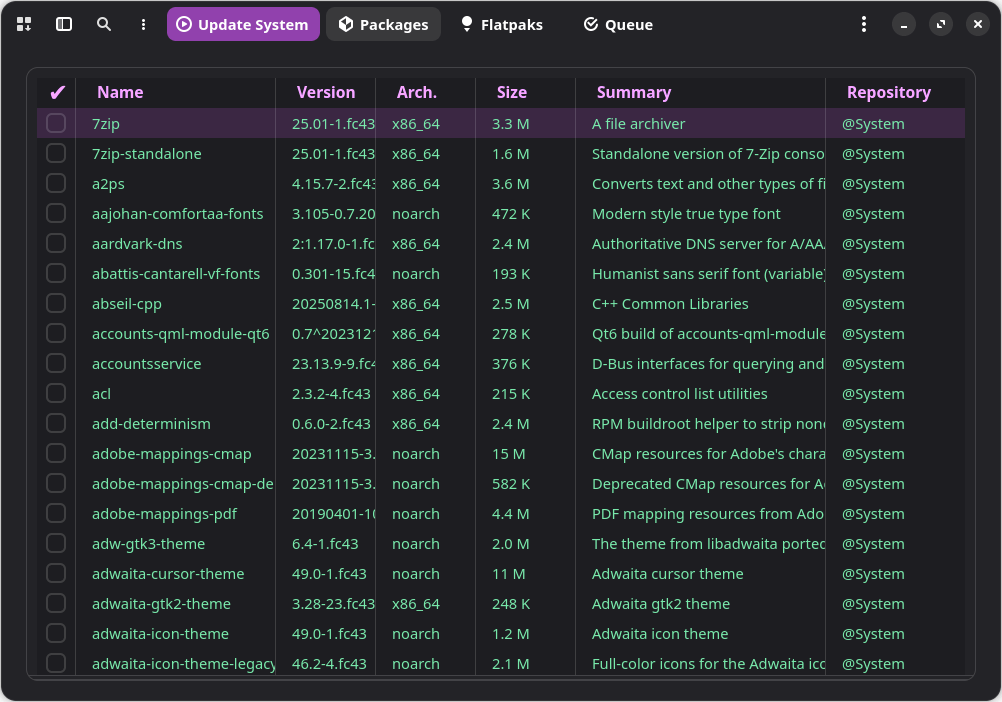Maximize the application window
The width and height of the screenshot is (1002, 702).
click(940, 24)
